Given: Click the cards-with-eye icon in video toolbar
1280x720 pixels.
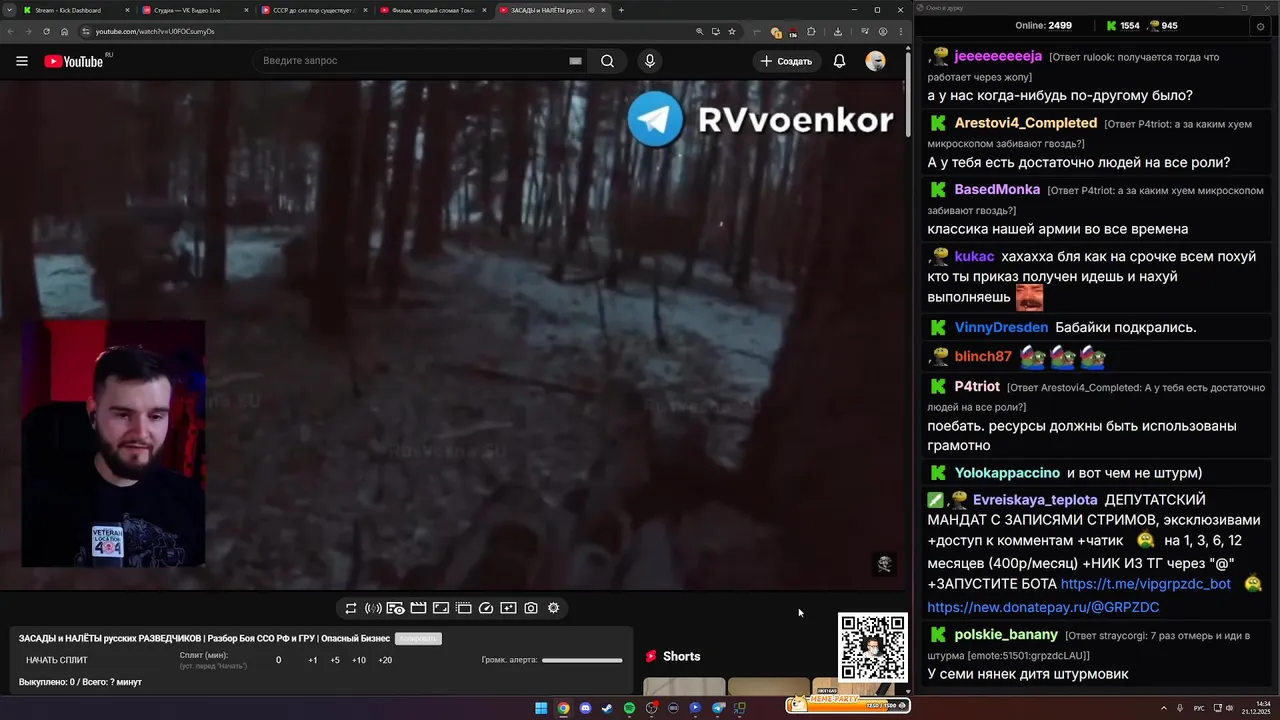Looking at the screenshot, I should (x=395, y=608).
